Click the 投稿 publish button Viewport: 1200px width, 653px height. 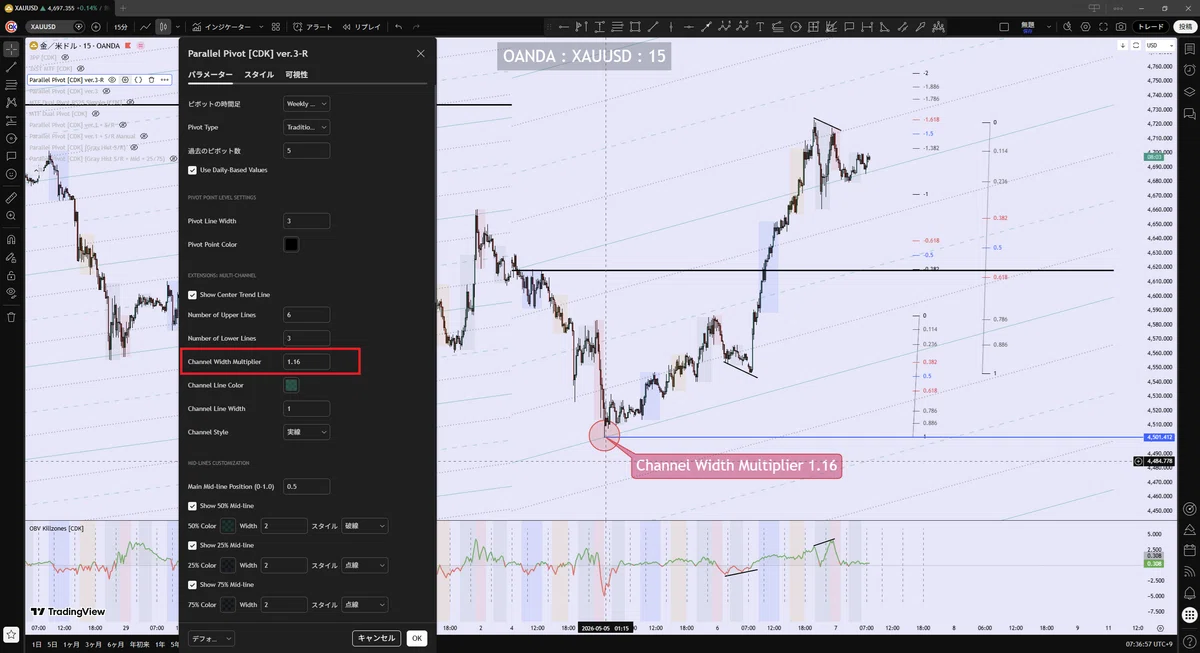[1184, 27]
